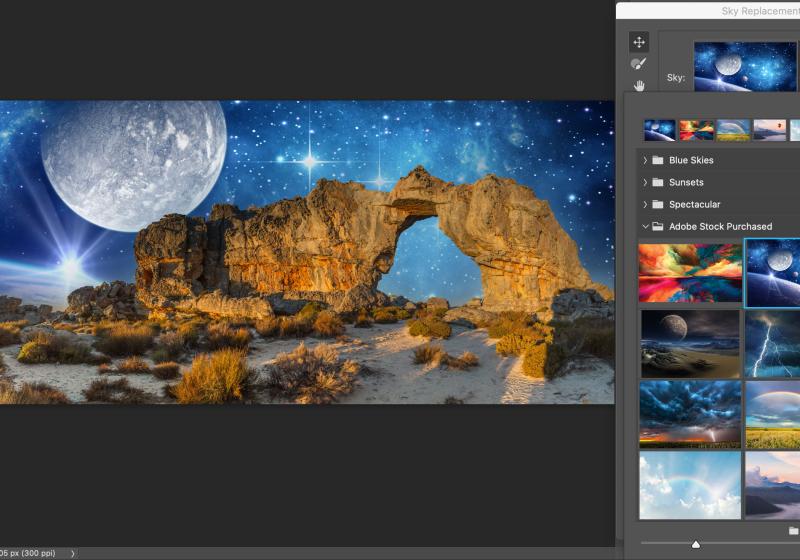Click the status bar arrow next to ppi
This screenshot has height=560, width=800.
(x=72, y=553)
